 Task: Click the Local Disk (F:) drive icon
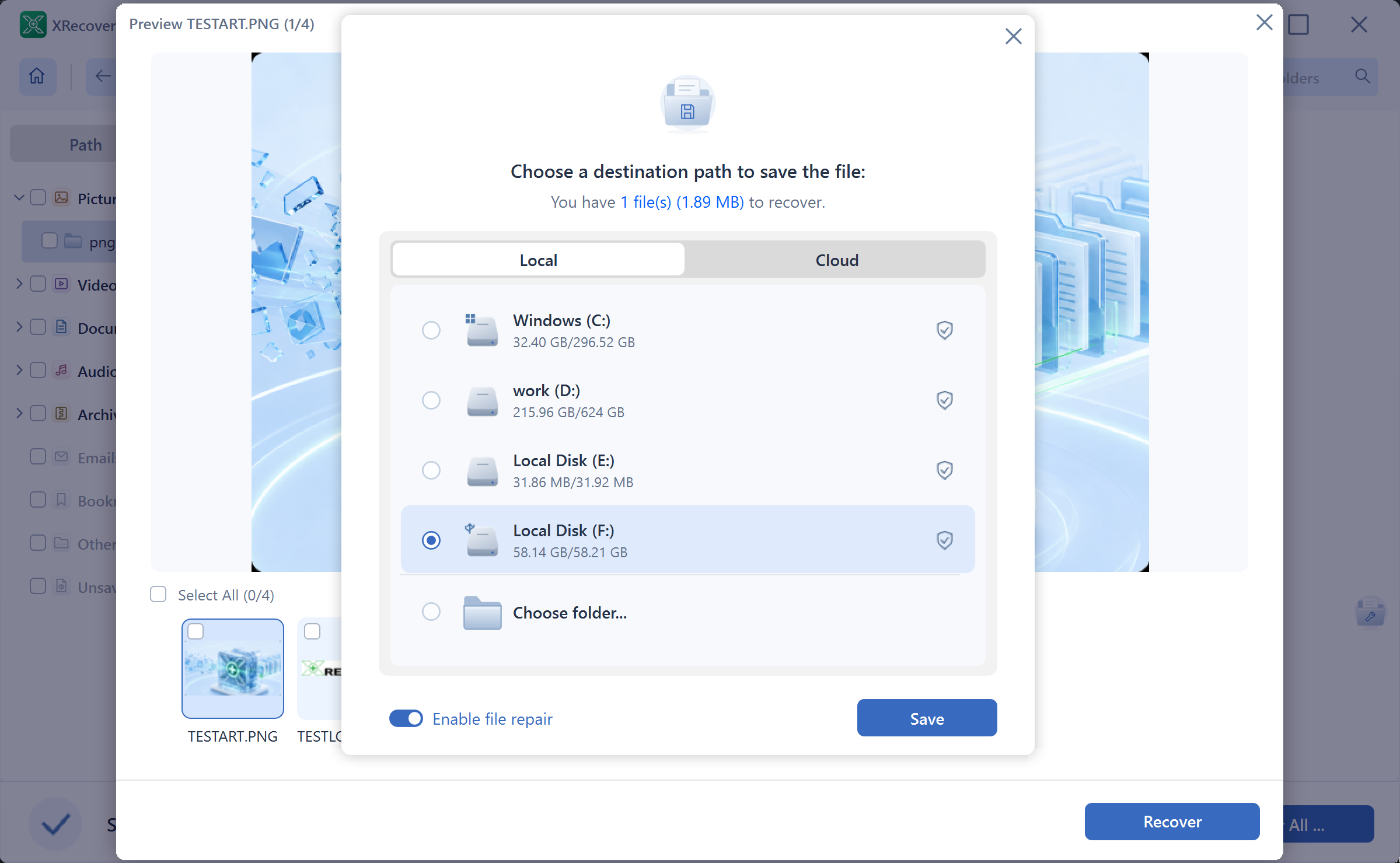point(481,540)
